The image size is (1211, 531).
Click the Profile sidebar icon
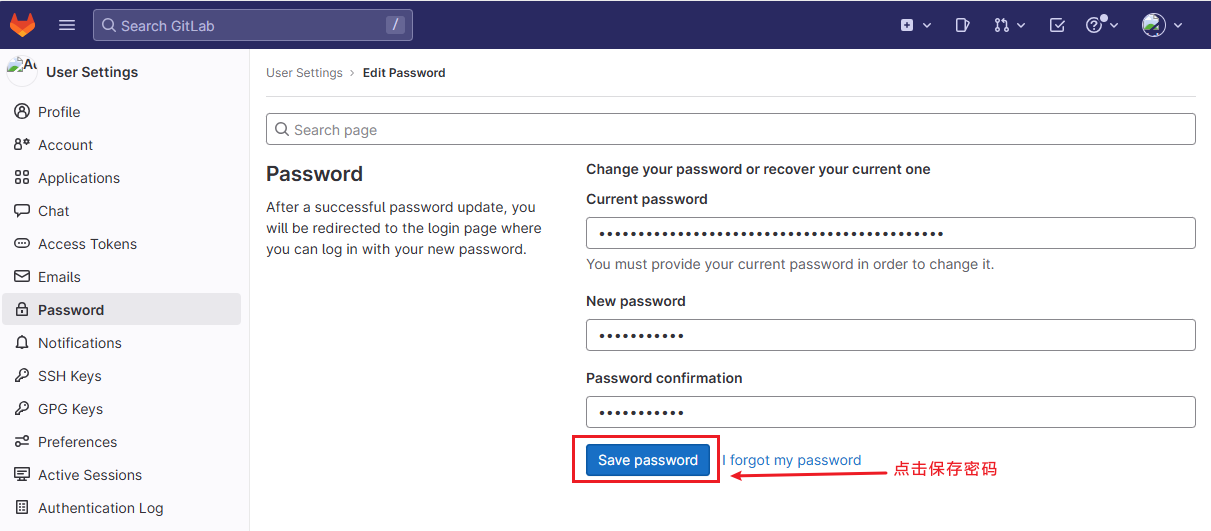pos(22,112)
